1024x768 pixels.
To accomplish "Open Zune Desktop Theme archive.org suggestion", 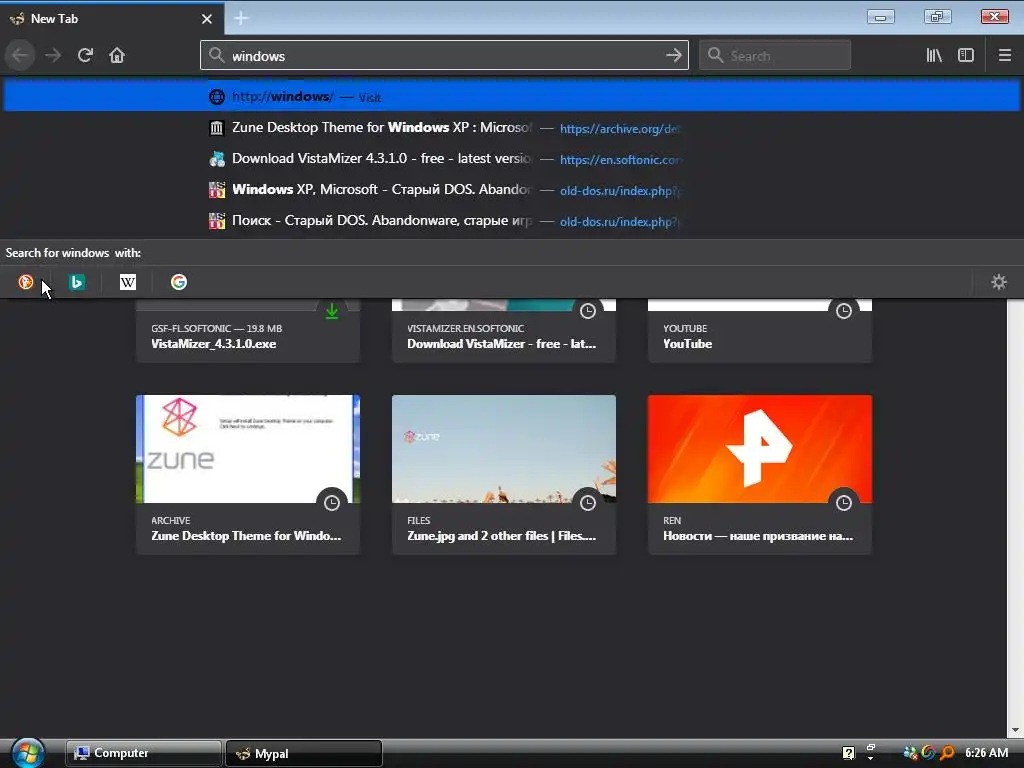I will coord(512,128).
